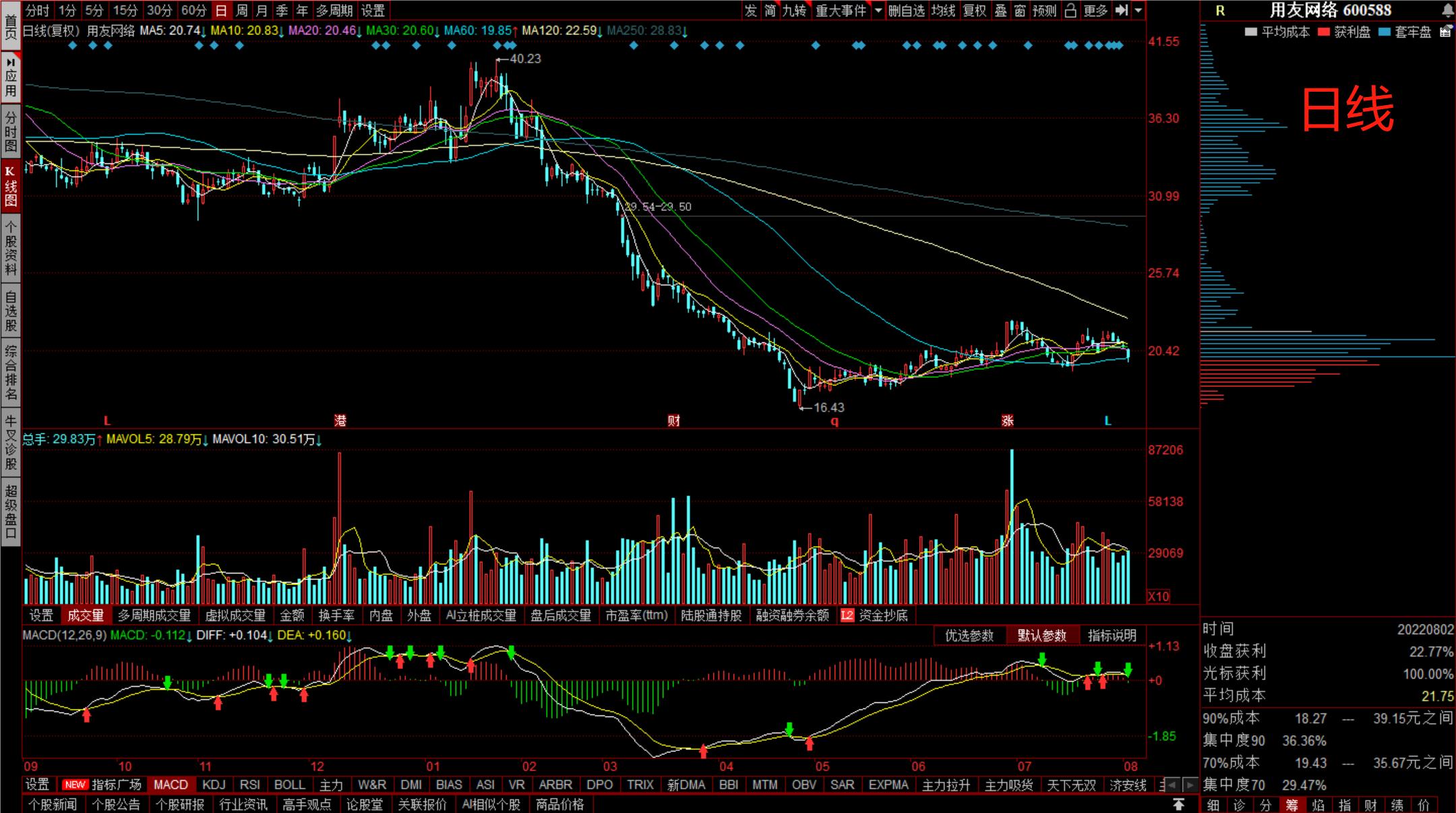Toggle 复权 price adjustment mode
This screenshot has height=813, width=1456.
coord(974,11)
